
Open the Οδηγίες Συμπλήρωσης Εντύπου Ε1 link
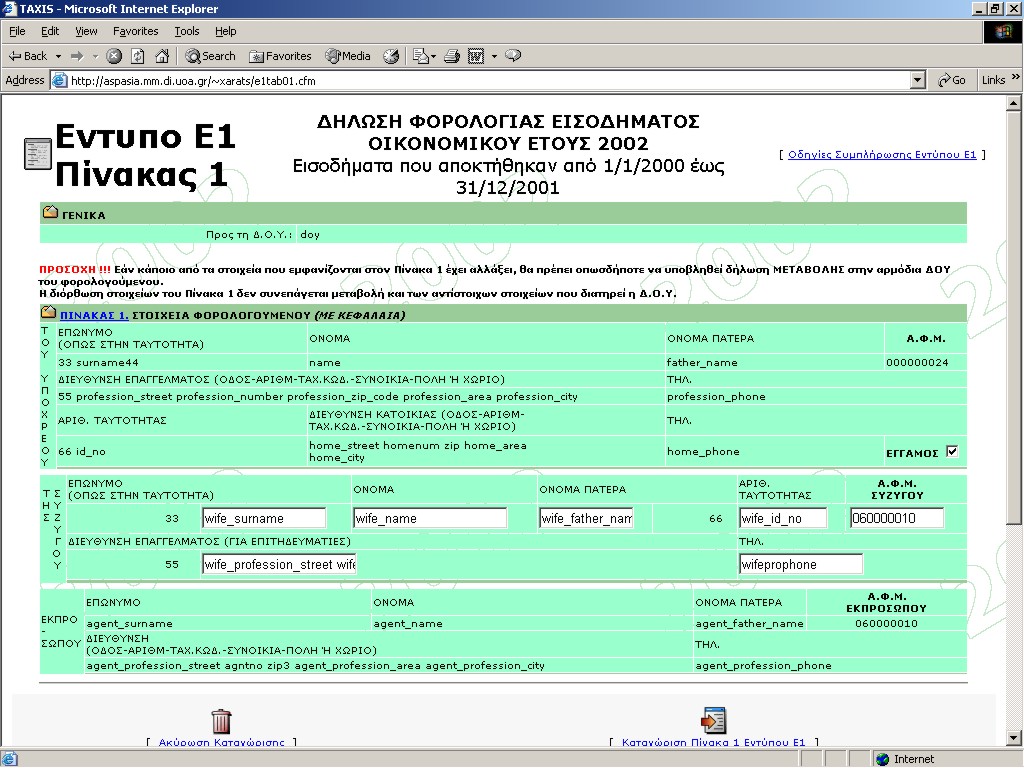tap(882, 155)
